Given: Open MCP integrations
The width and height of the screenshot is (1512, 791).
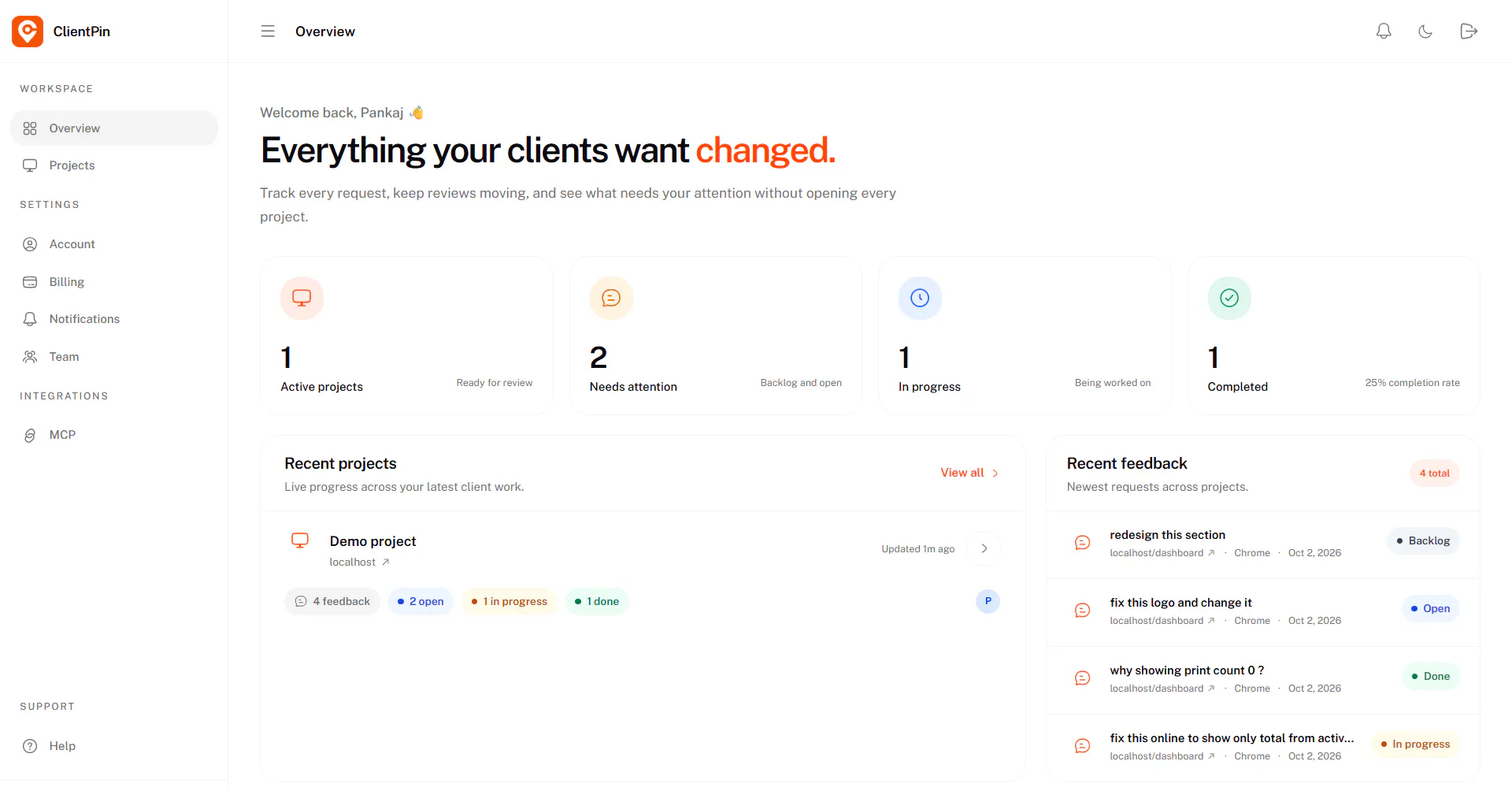Looking at the screenshot, I should pyautogui.click(x=114, y=435).
